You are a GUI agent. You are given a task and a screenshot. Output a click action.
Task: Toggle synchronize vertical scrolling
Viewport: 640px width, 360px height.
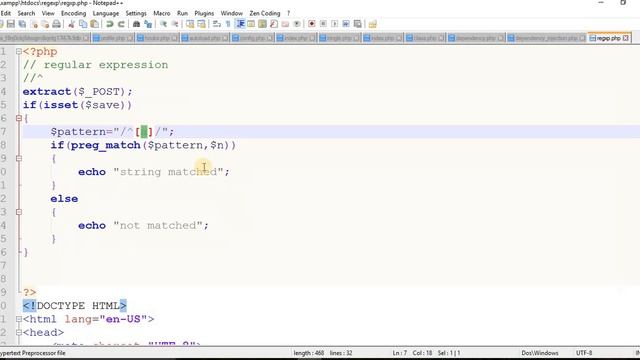(190, 24)
